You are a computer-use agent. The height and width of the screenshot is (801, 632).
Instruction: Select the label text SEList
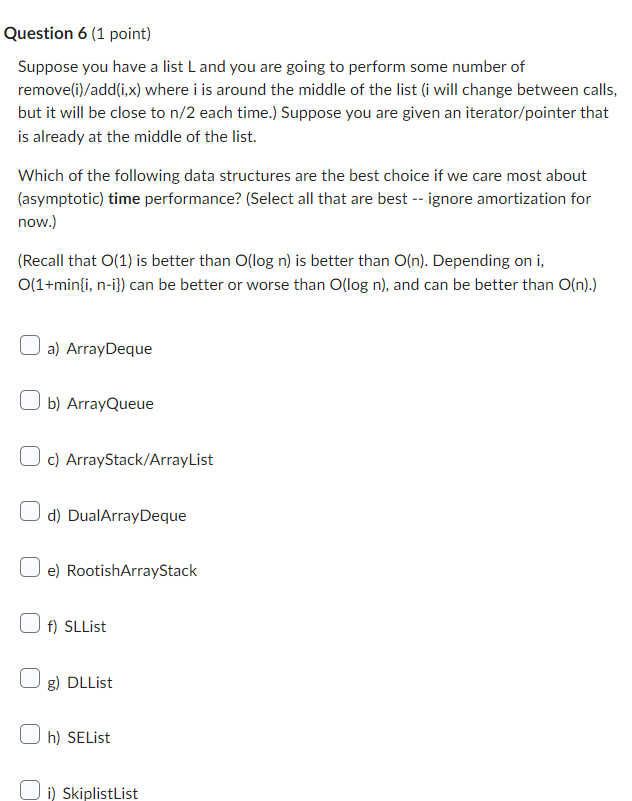click(84, 737)
